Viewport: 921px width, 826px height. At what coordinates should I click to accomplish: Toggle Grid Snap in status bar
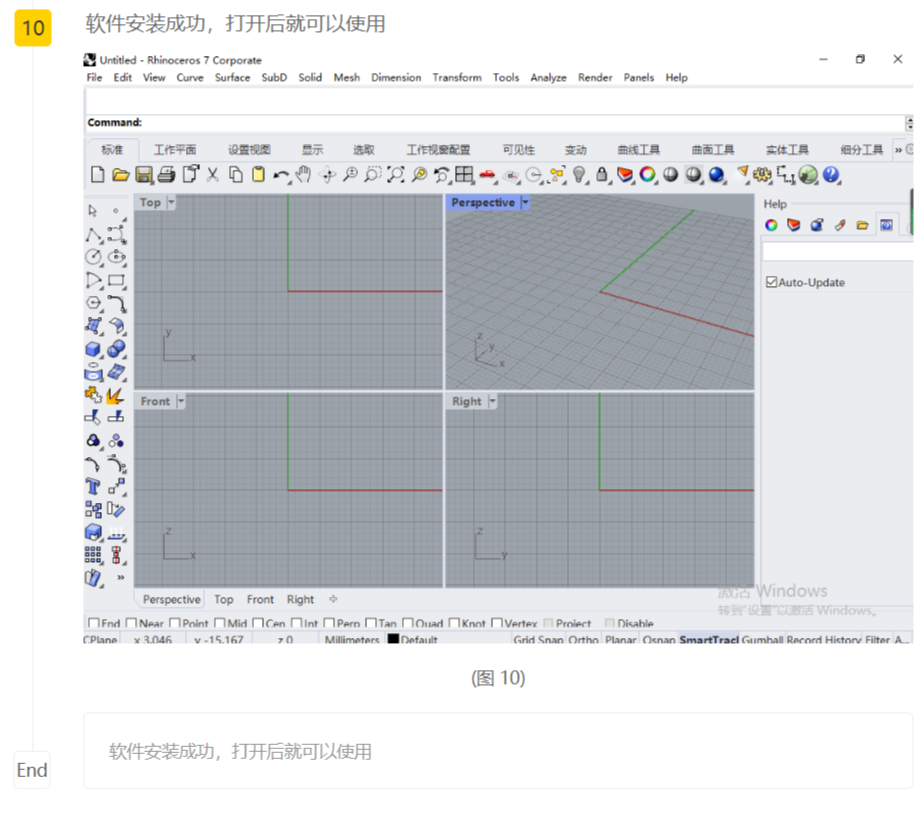(x=537, y=640)
